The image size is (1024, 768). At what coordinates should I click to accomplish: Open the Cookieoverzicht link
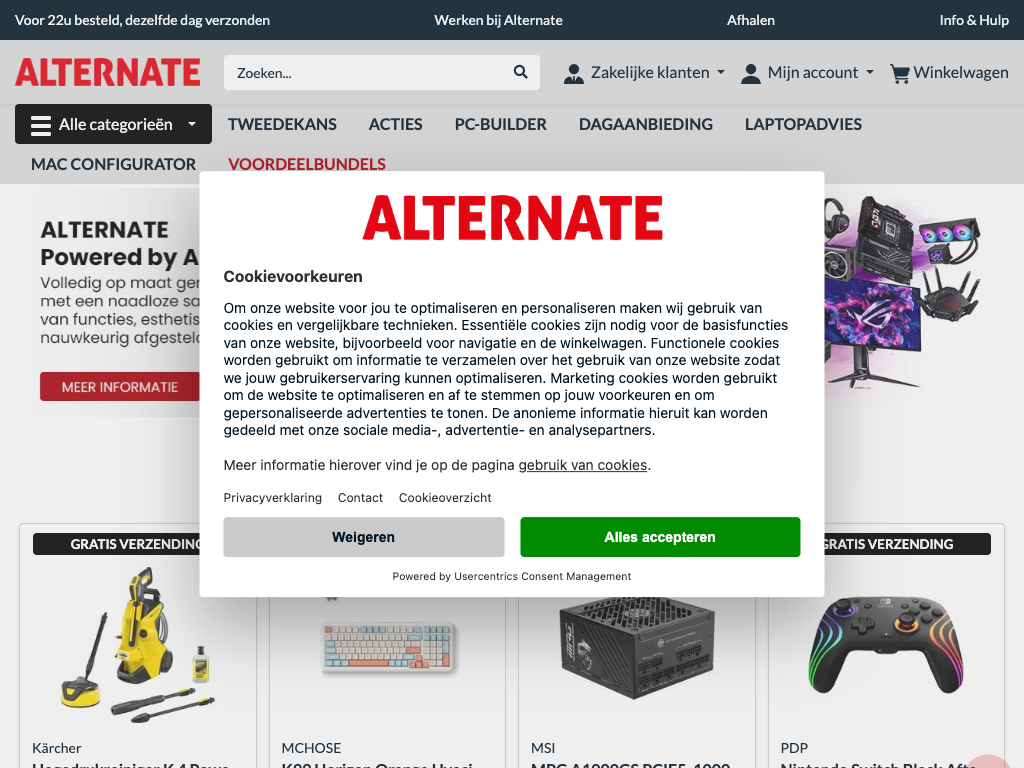click(445, 498)
